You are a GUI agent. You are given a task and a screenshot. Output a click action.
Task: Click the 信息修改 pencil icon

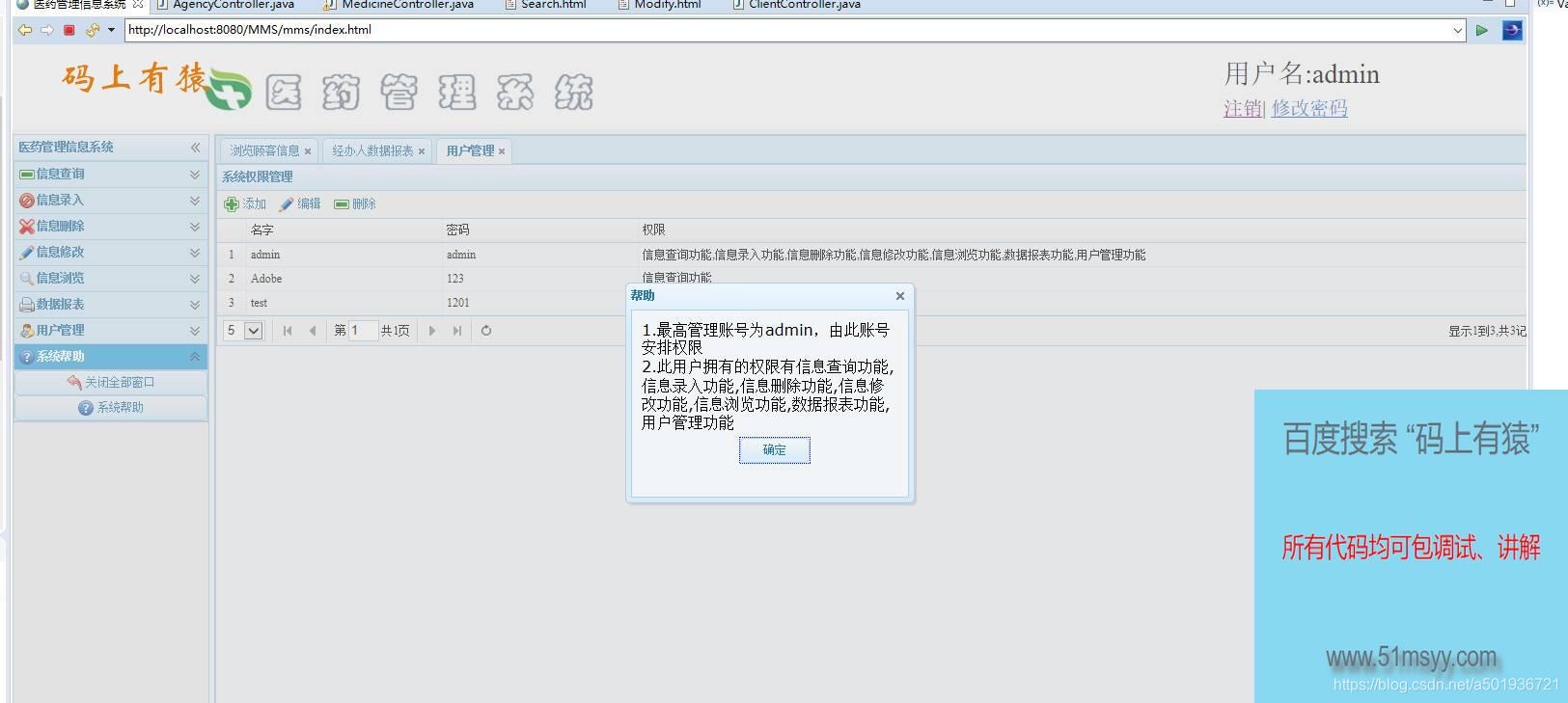(x=27, y=253)
